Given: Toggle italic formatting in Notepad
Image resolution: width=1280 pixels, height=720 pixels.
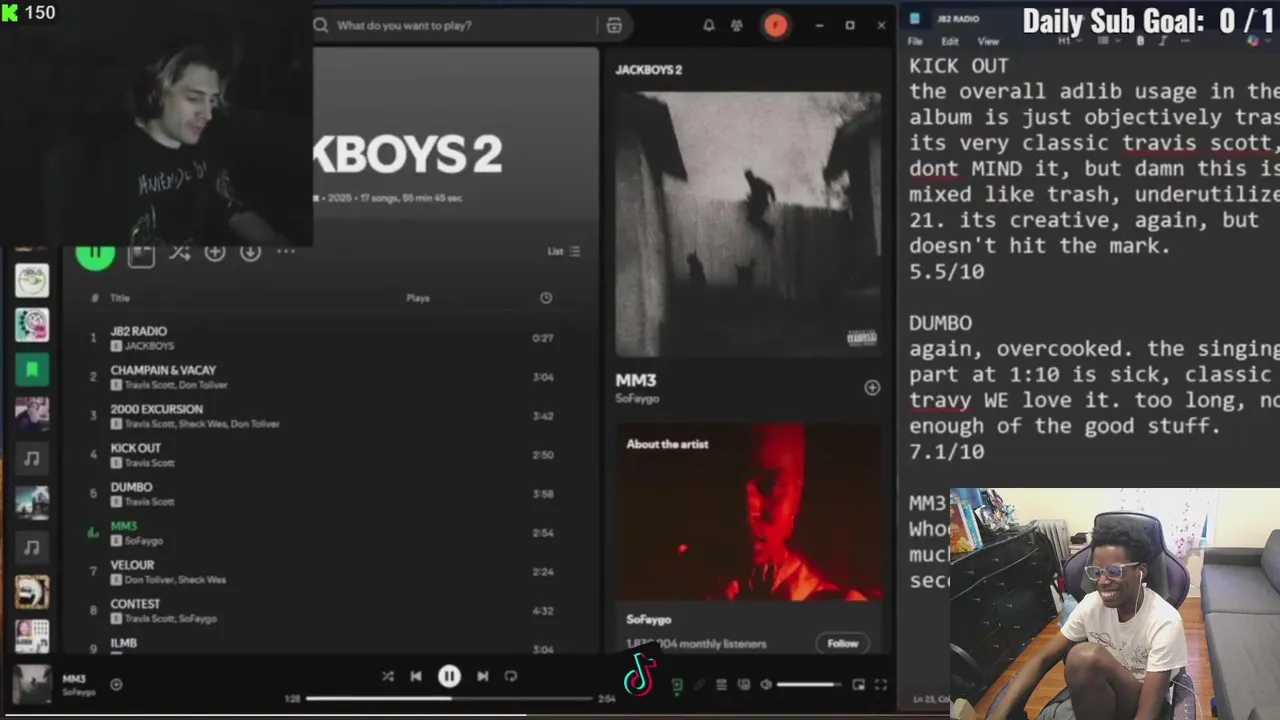Looking at the screenshot, I should (x=1161, y=42).
